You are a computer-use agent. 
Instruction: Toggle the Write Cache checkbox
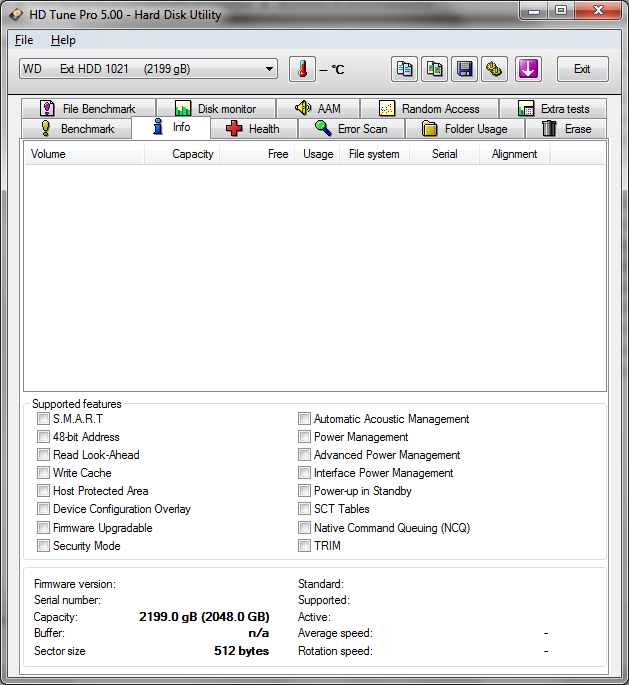pos(43,473)
